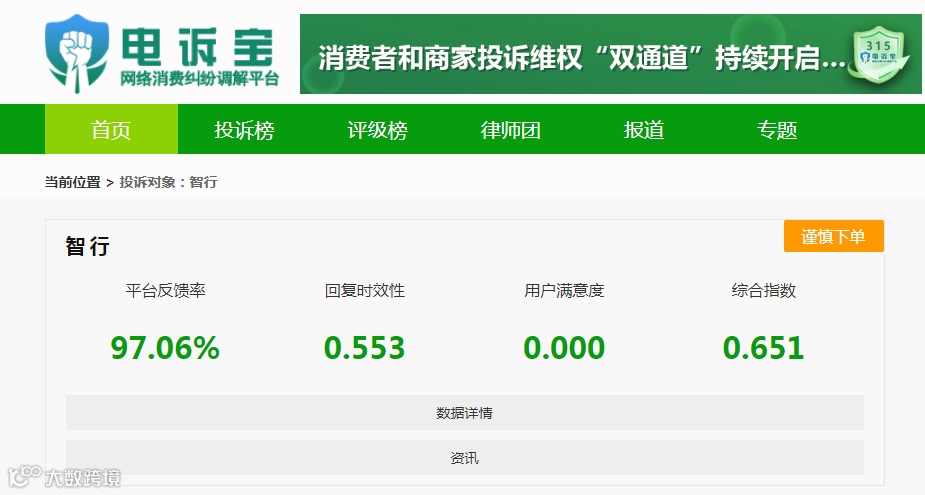Click the 0.651 composite index value
The width and height of the screenshot is (925, 495).
[x=763, y=348]
